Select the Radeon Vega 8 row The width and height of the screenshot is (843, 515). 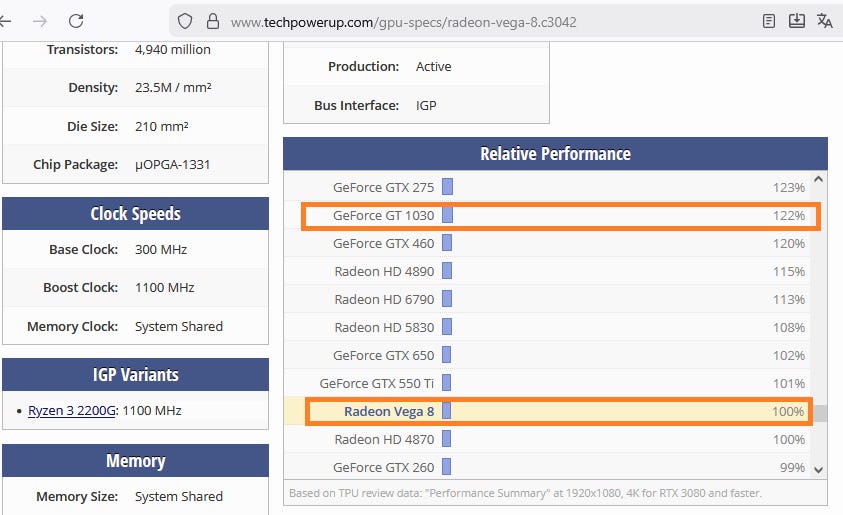[x=560, y=412]
